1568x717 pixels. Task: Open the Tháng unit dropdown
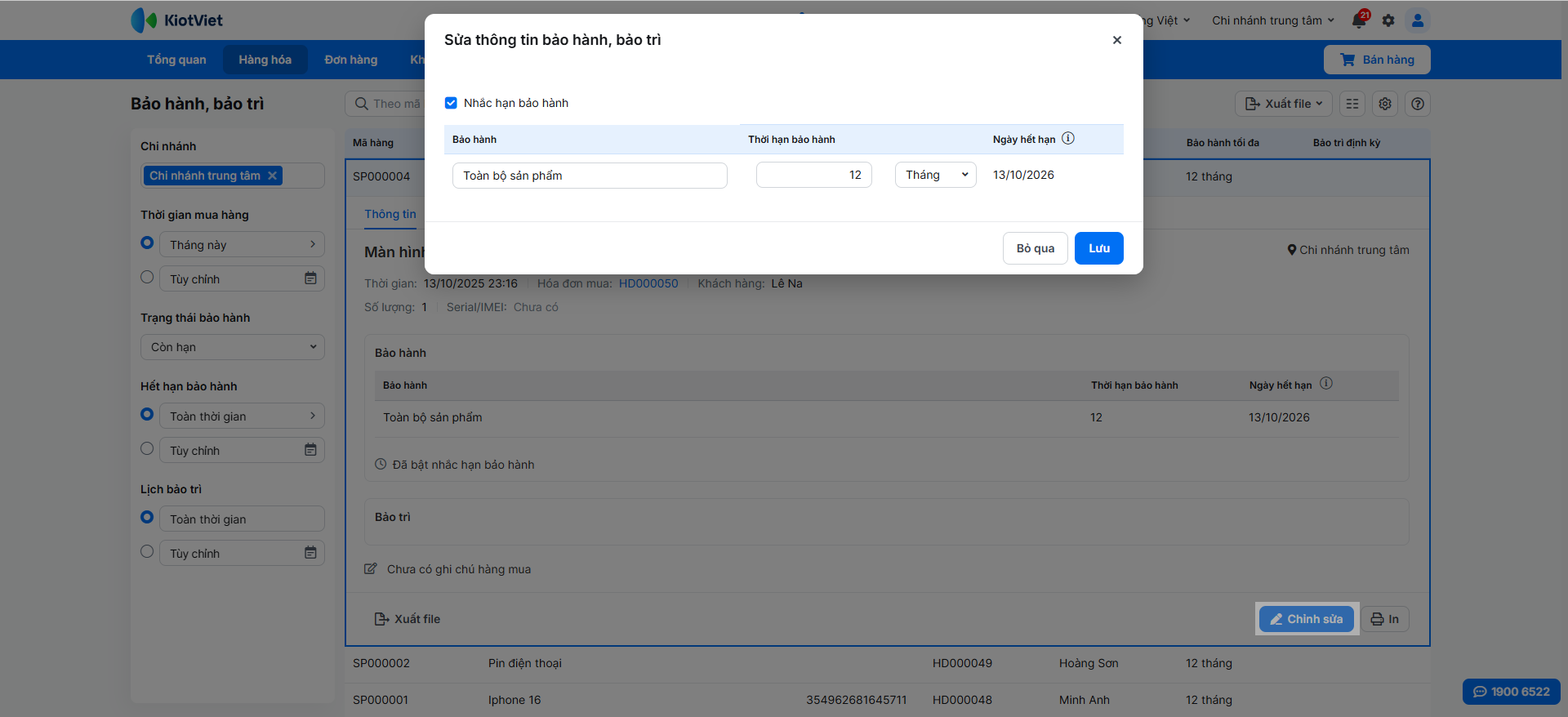pos(936,175)
